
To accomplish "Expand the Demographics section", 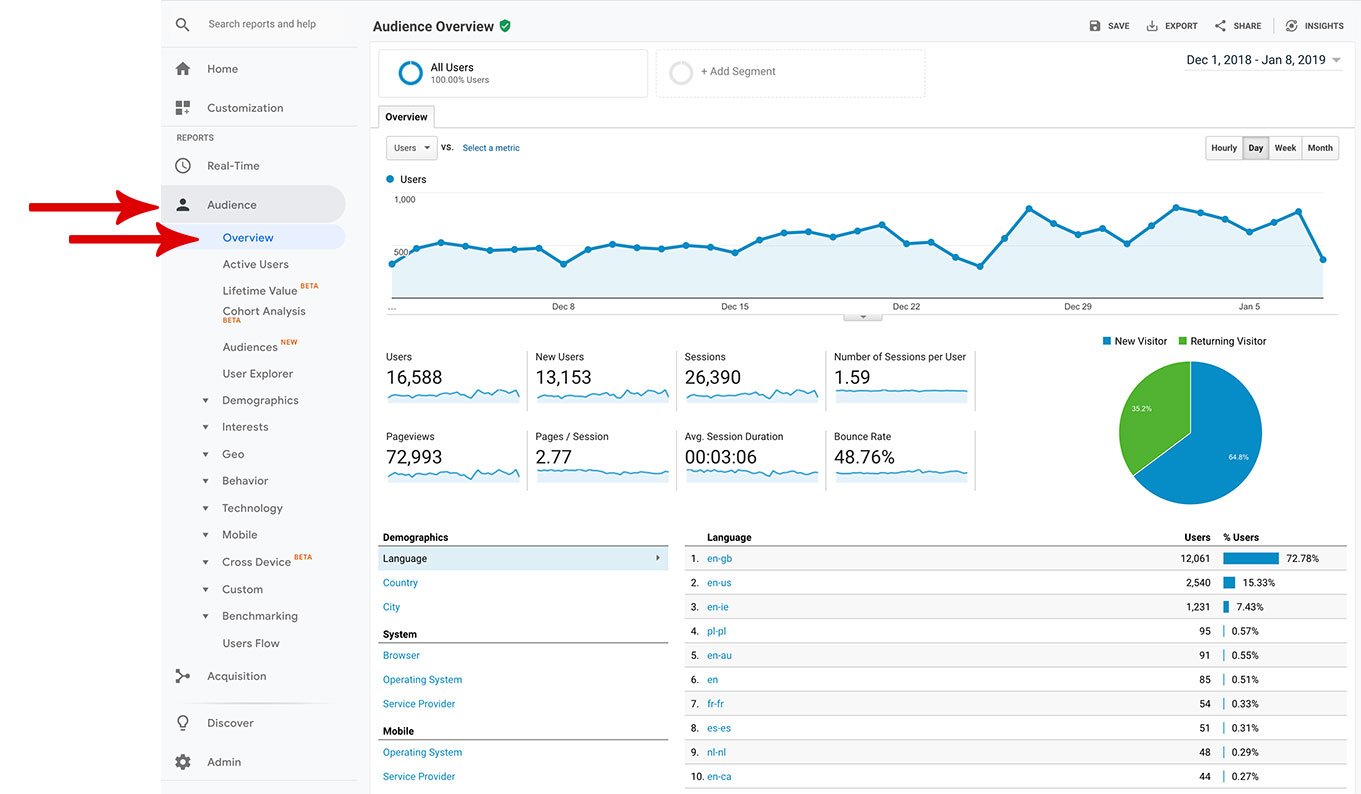I will pyautogui.click(x=206, y=400).
